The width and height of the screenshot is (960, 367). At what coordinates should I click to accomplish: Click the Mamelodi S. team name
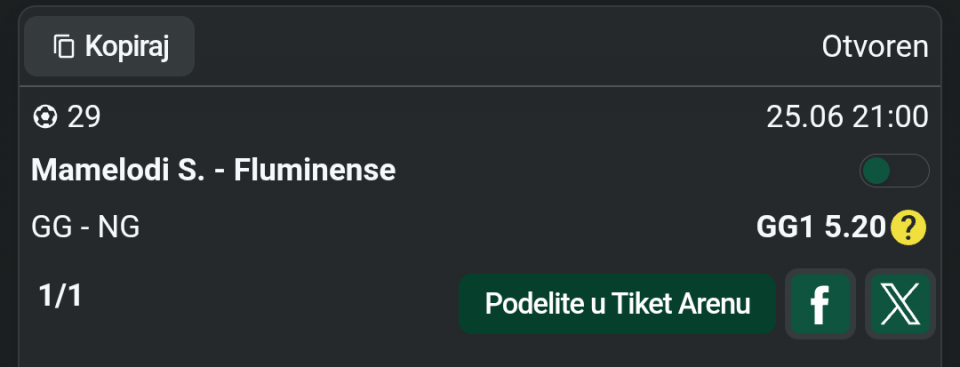pyautogui.click(x=118, y=170)
